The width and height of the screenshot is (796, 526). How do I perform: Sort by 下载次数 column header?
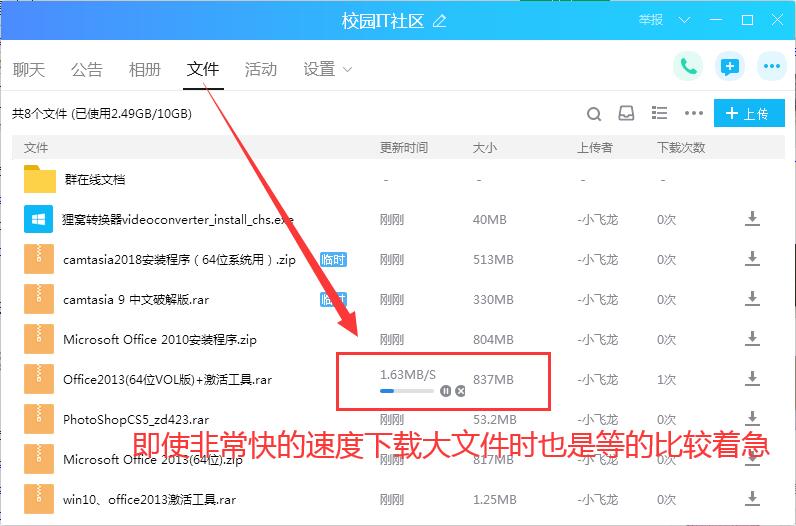[x=681, y=148]
